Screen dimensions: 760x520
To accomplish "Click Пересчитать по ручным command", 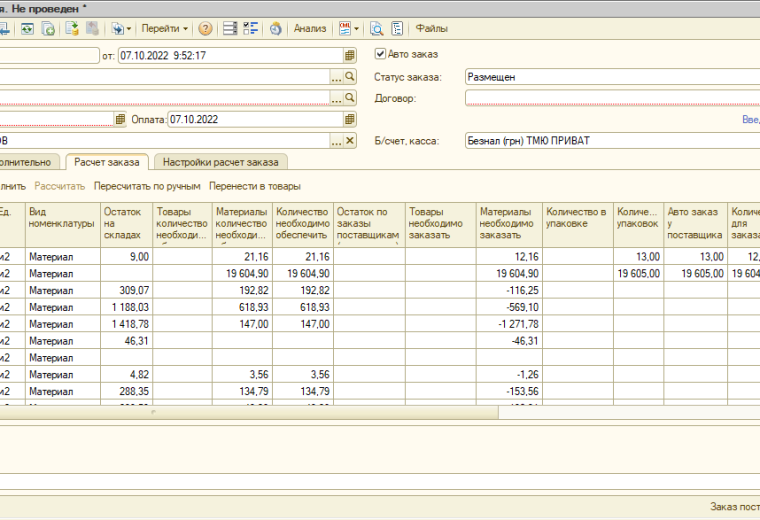I will pyautogui.click(x=147, y=186).
